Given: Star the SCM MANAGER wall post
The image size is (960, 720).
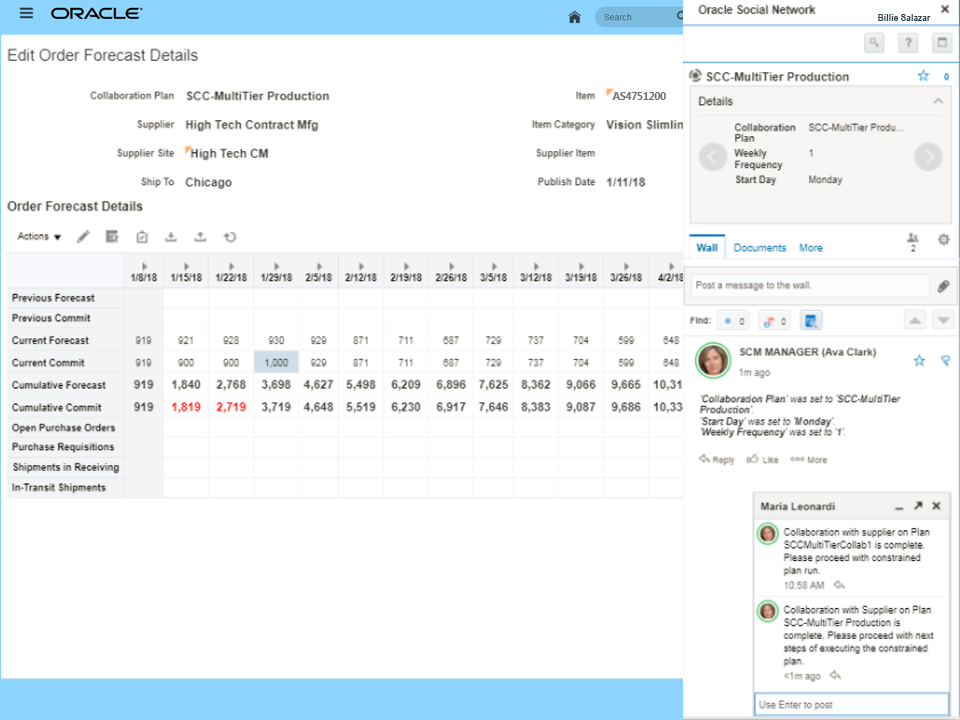Looking at the screenshot, I should tap(919, 361).
